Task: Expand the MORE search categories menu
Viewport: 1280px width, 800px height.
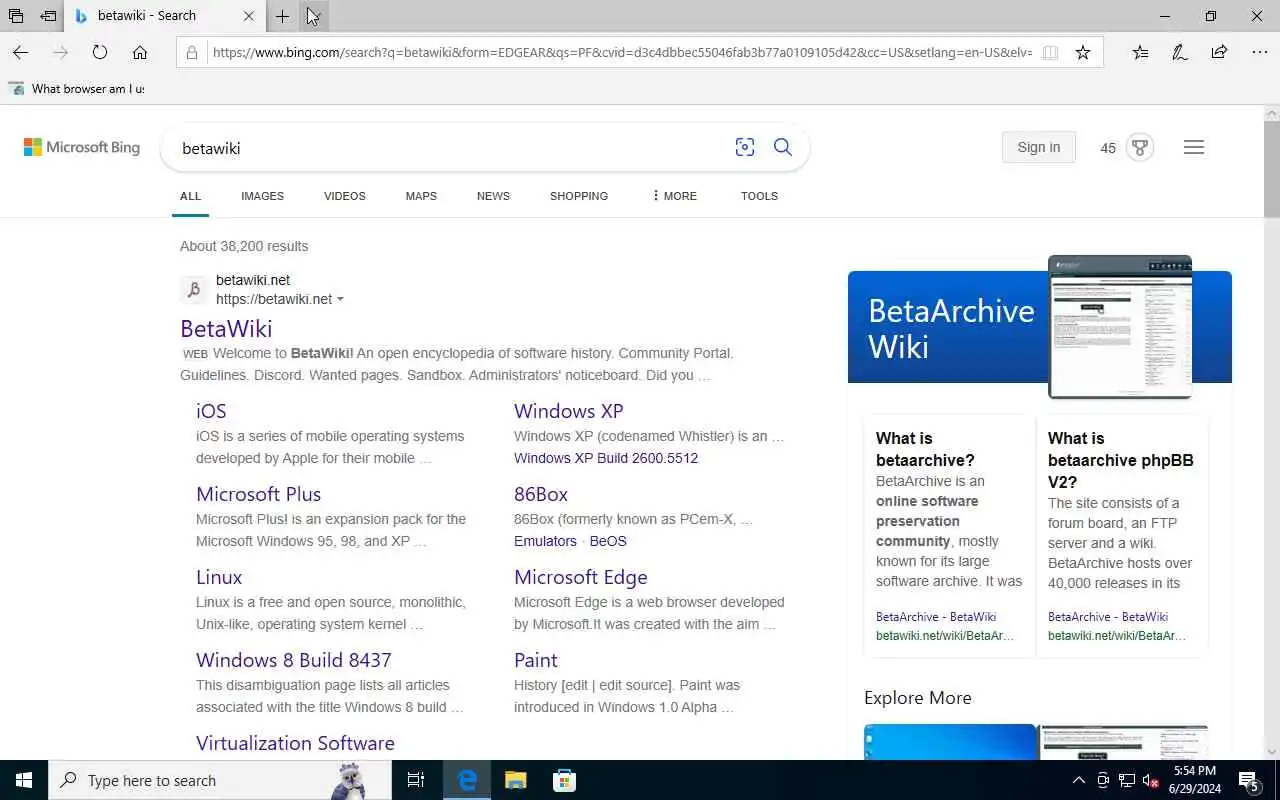Action: coord(674,196)
